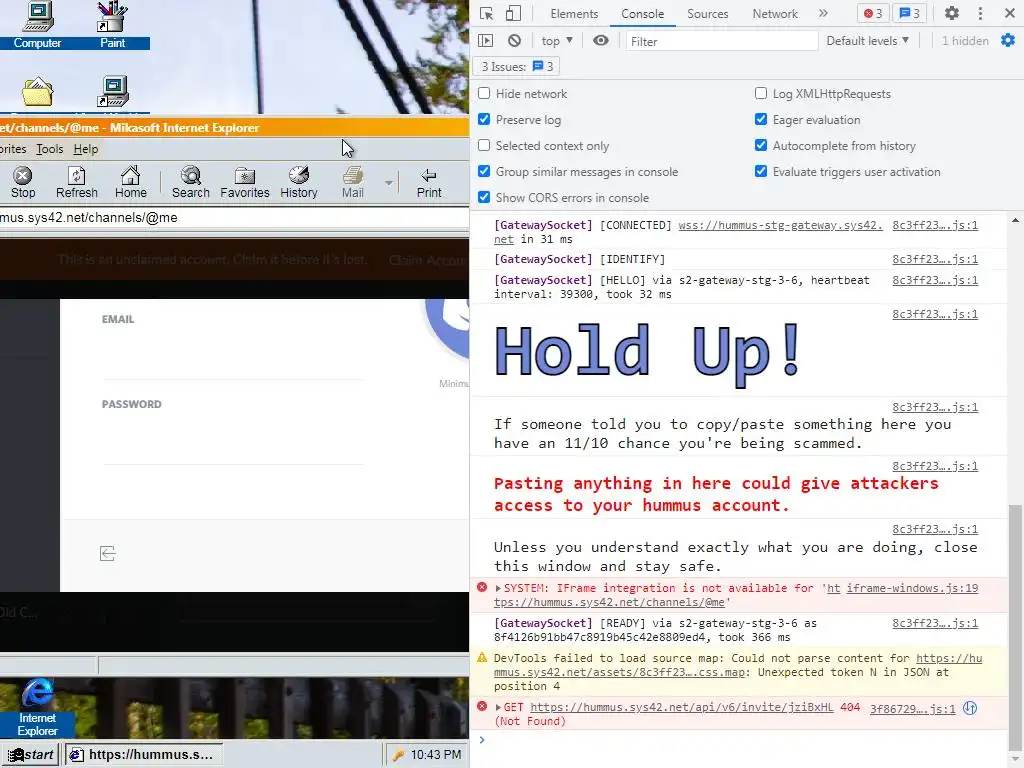Click the error count badge showing 3

coord(872,13)
